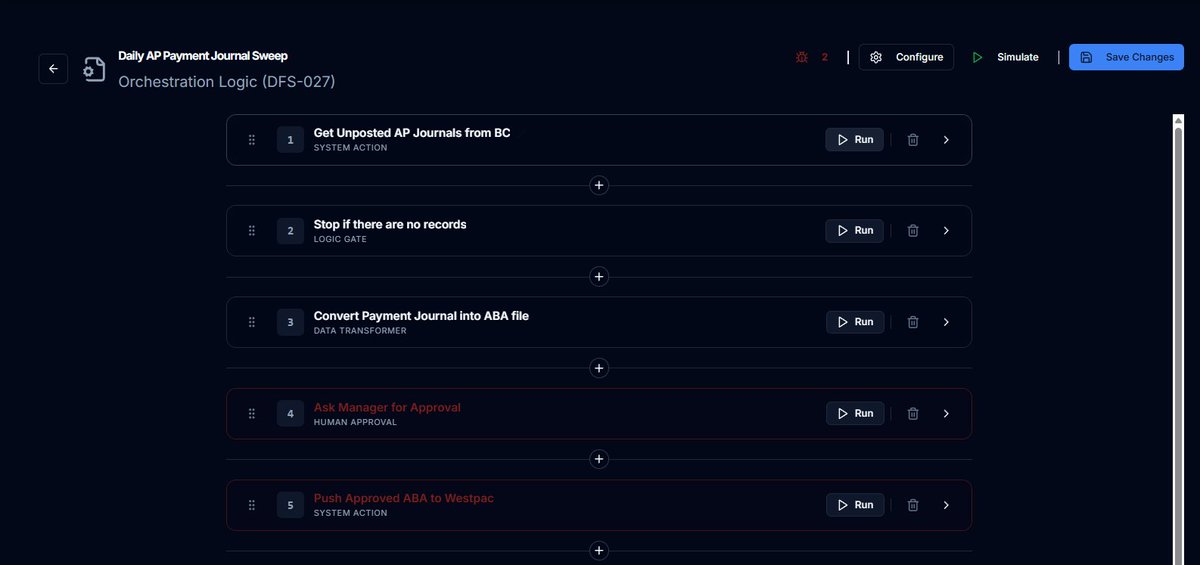Grab the drag handle of step 1
1200x565 pixels.
click(x=252, y=140)
